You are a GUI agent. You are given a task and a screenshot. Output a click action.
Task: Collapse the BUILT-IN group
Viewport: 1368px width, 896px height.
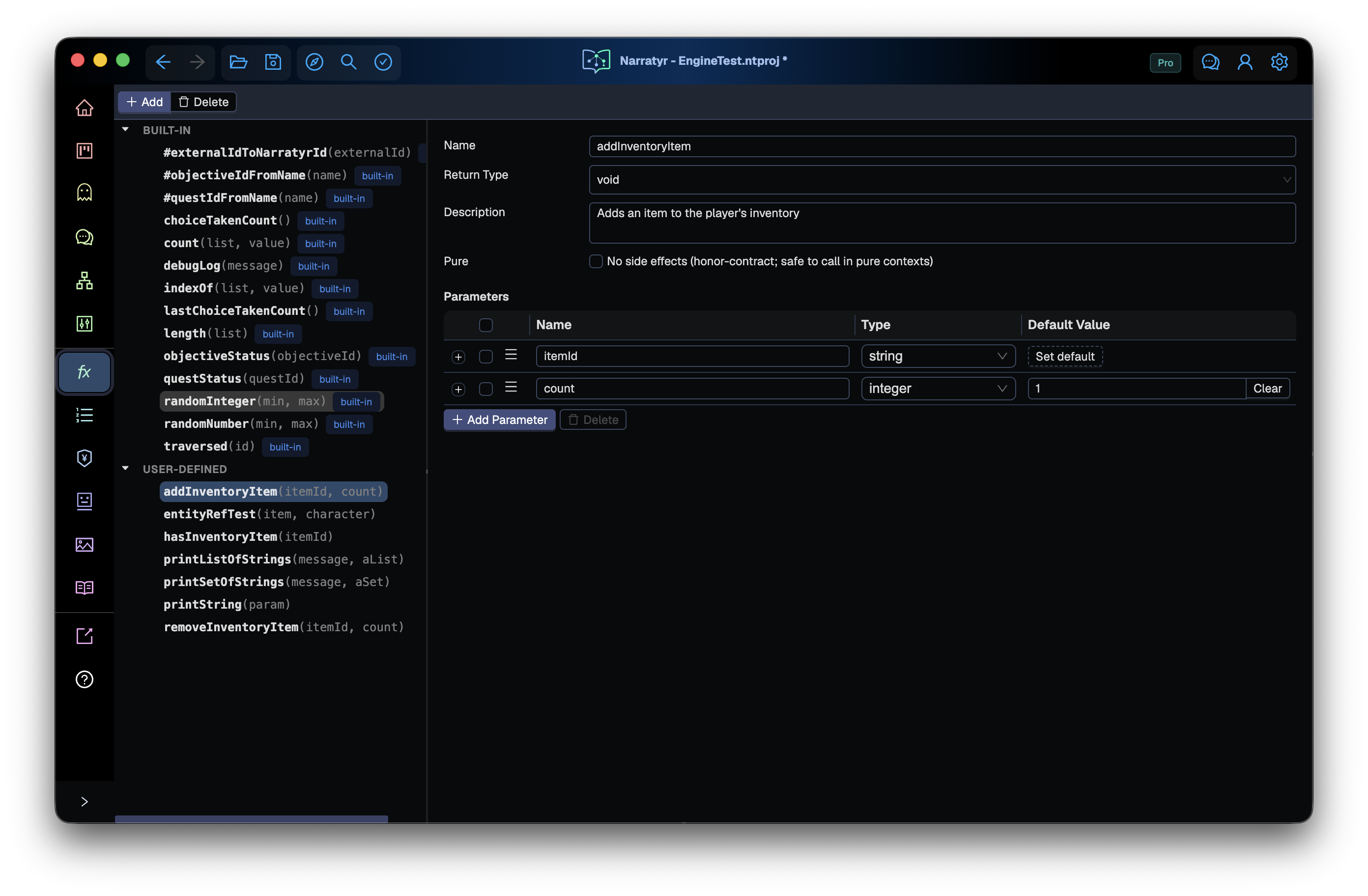[x=125, y=130]
